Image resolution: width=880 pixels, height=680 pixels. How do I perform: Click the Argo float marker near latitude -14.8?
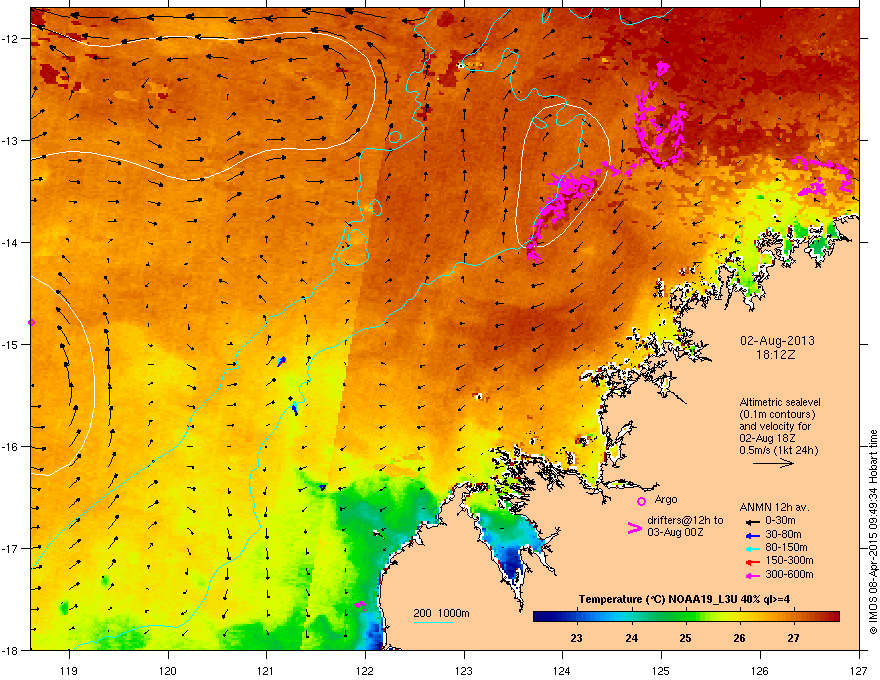[31, 323]
